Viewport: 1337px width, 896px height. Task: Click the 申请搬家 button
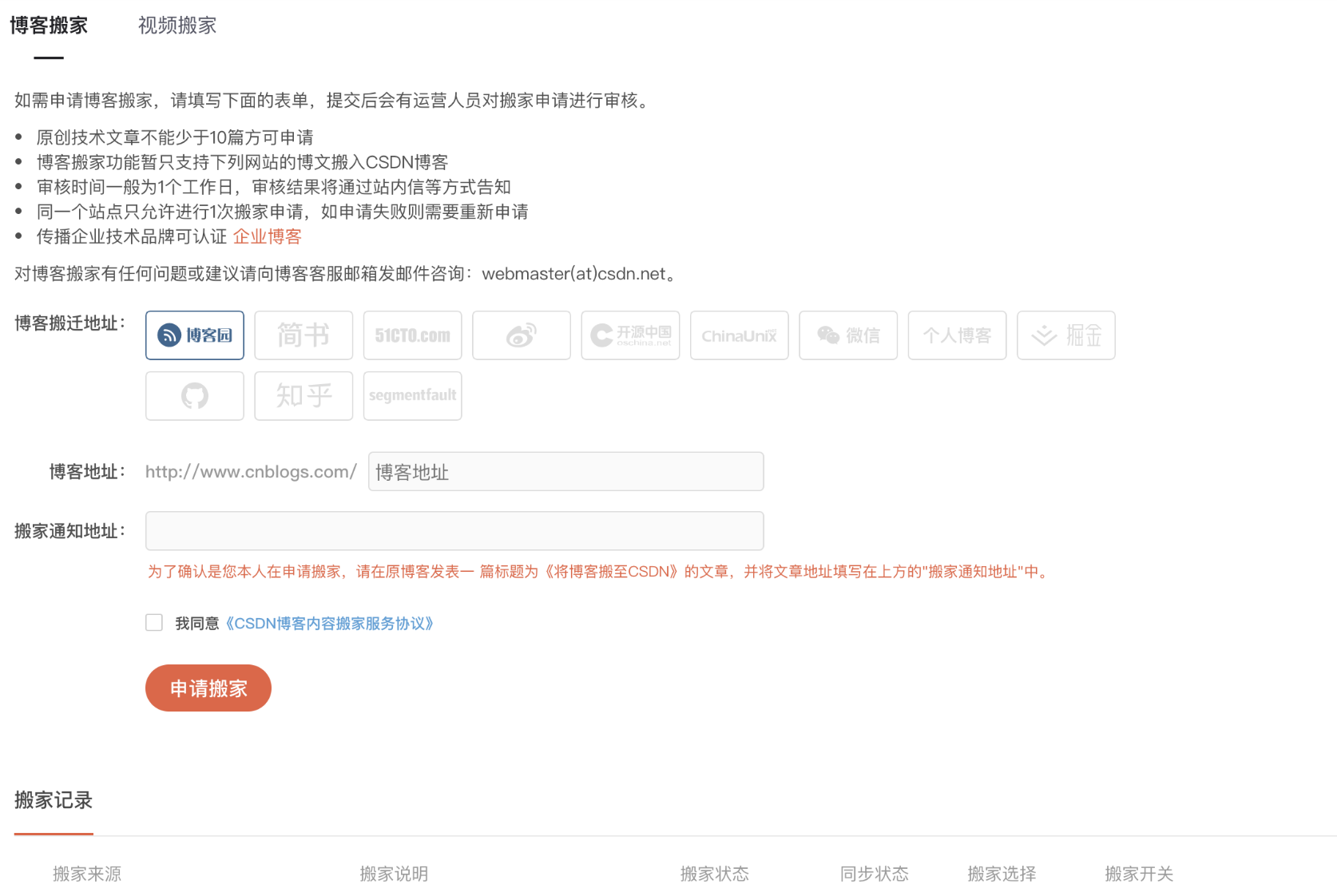point(208,688)
